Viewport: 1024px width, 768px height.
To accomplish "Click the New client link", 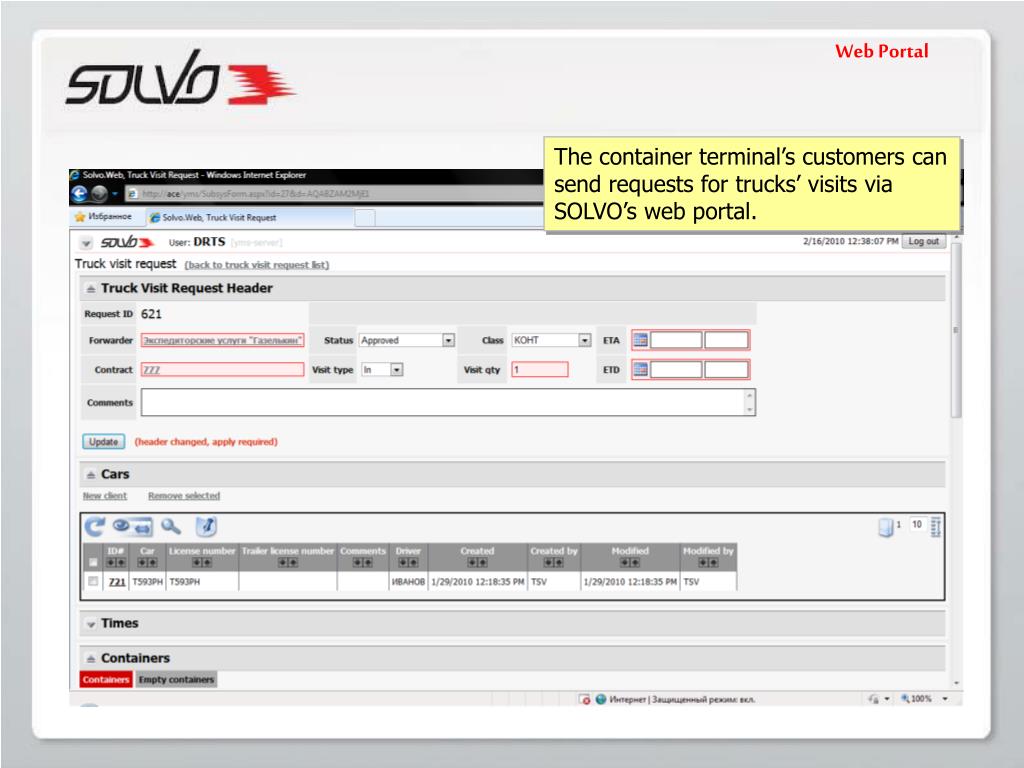I will pyautogui.click(x=104, y=496).
